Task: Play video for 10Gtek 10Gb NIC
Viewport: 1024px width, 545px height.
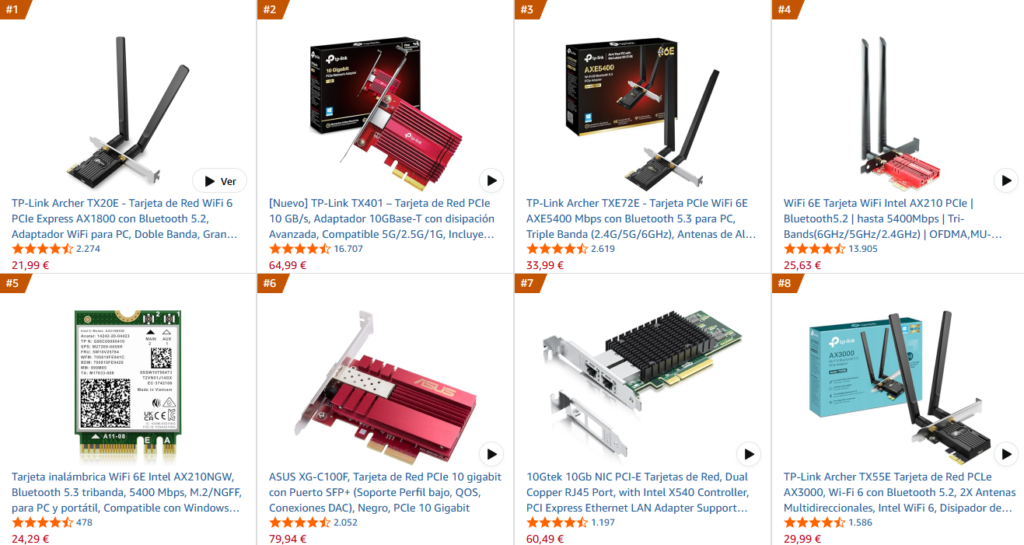Action: 748,454
